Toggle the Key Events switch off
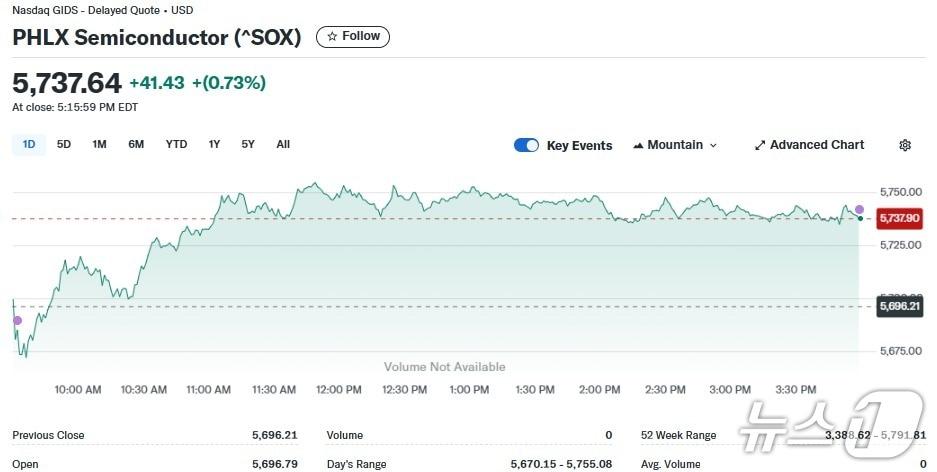The width and height of the screenshot is (937, 472). coord(526,145)
